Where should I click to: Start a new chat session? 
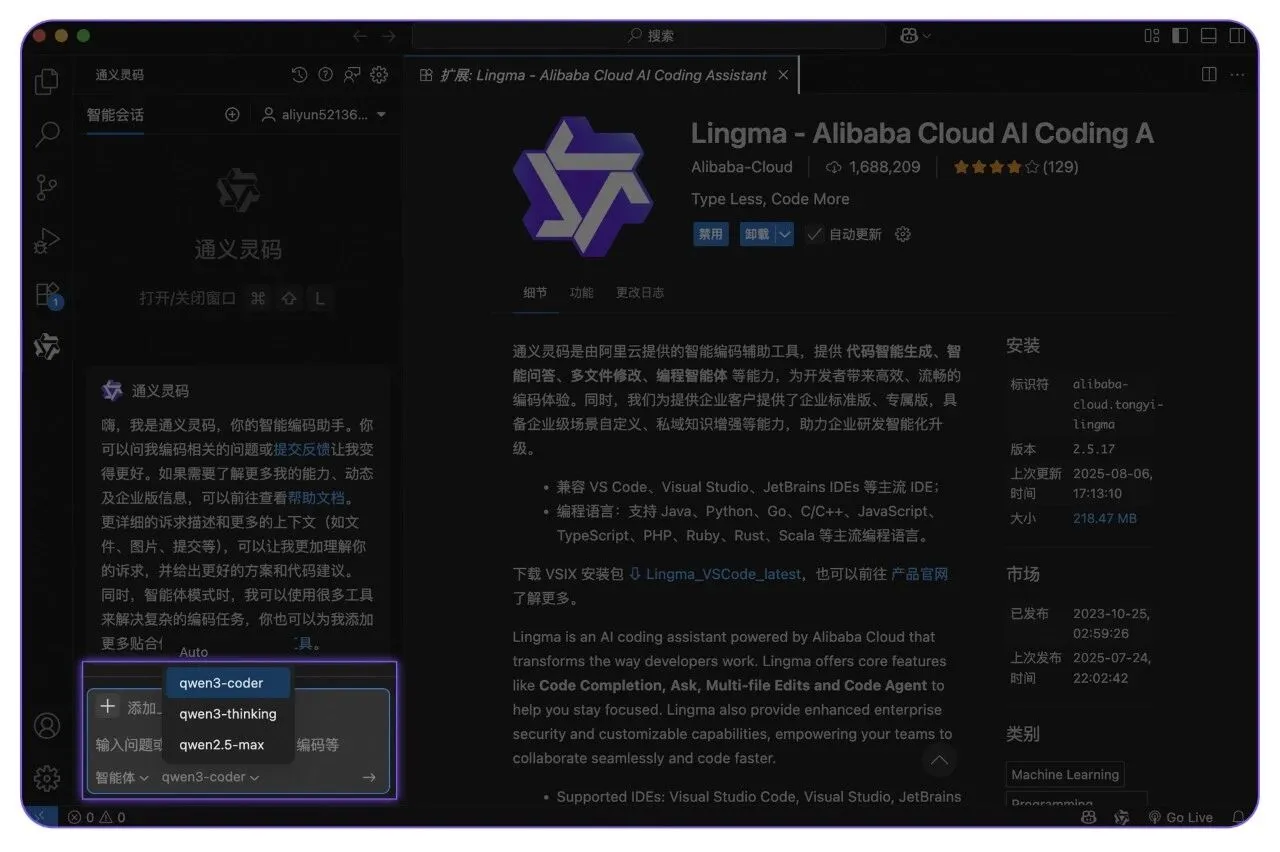(x=232, y=115)
